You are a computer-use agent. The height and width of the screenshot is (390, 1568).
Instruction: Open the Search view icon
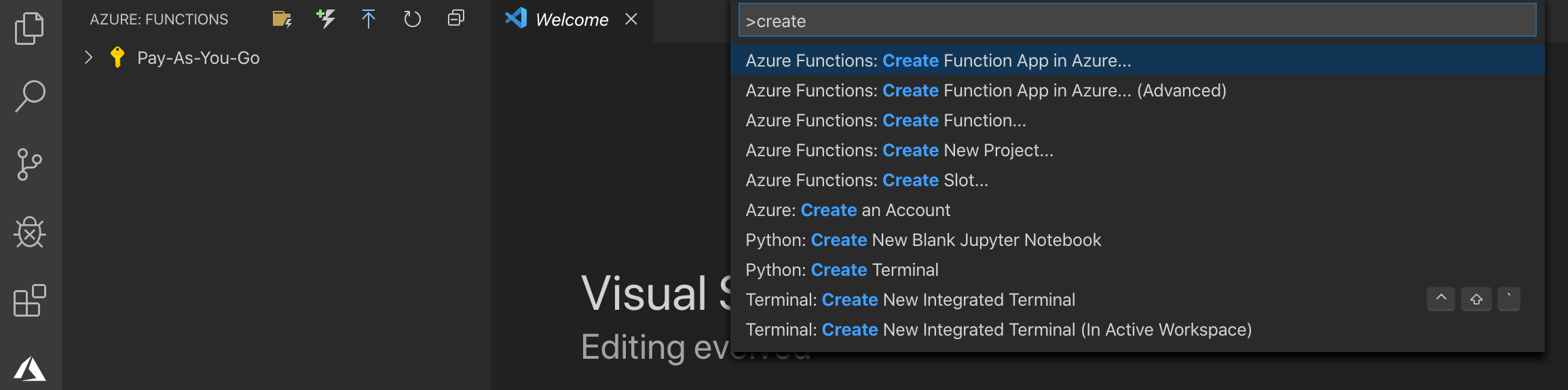point(30,96)
